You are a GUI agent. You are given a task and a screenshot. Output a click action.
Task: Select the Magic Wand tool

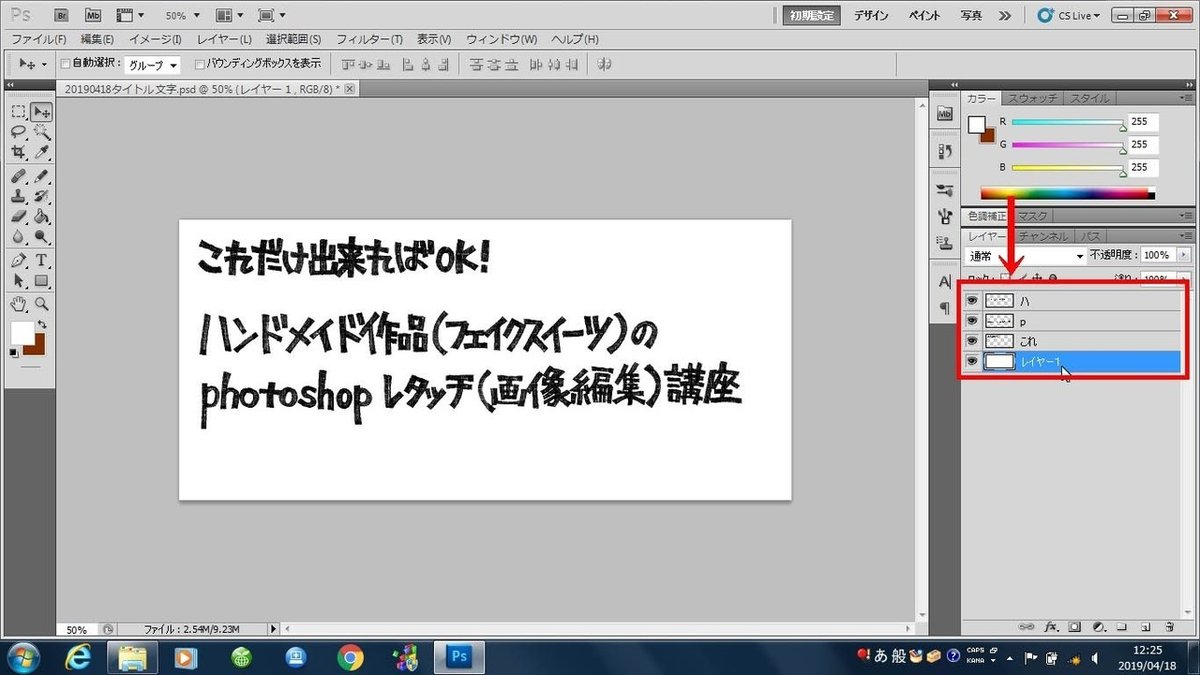pos(41,132)
